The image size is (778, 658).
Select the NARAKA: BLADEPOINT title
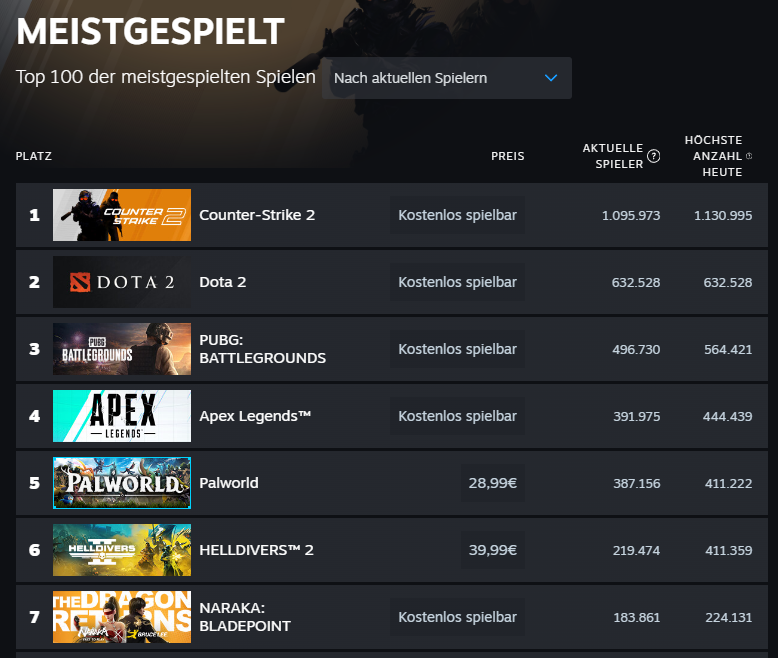[x=245, y=617]
